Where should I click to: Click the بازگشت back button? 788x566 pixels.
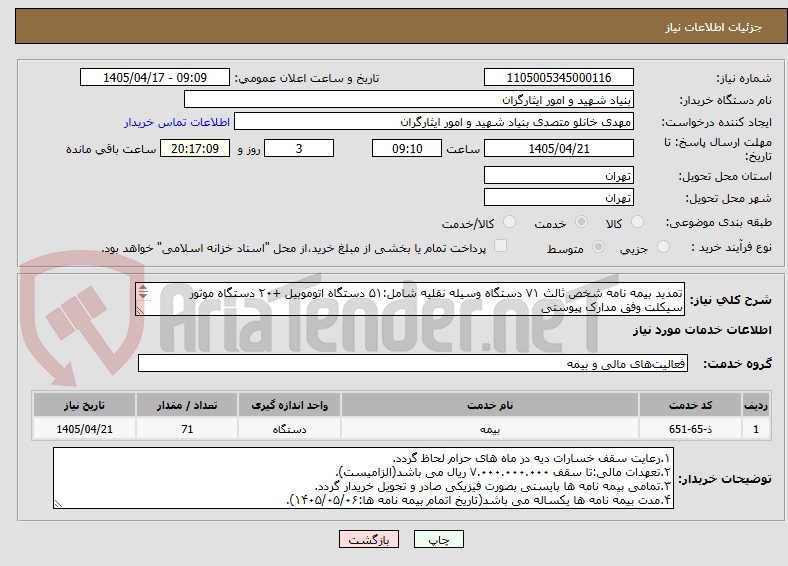point(369,539)
